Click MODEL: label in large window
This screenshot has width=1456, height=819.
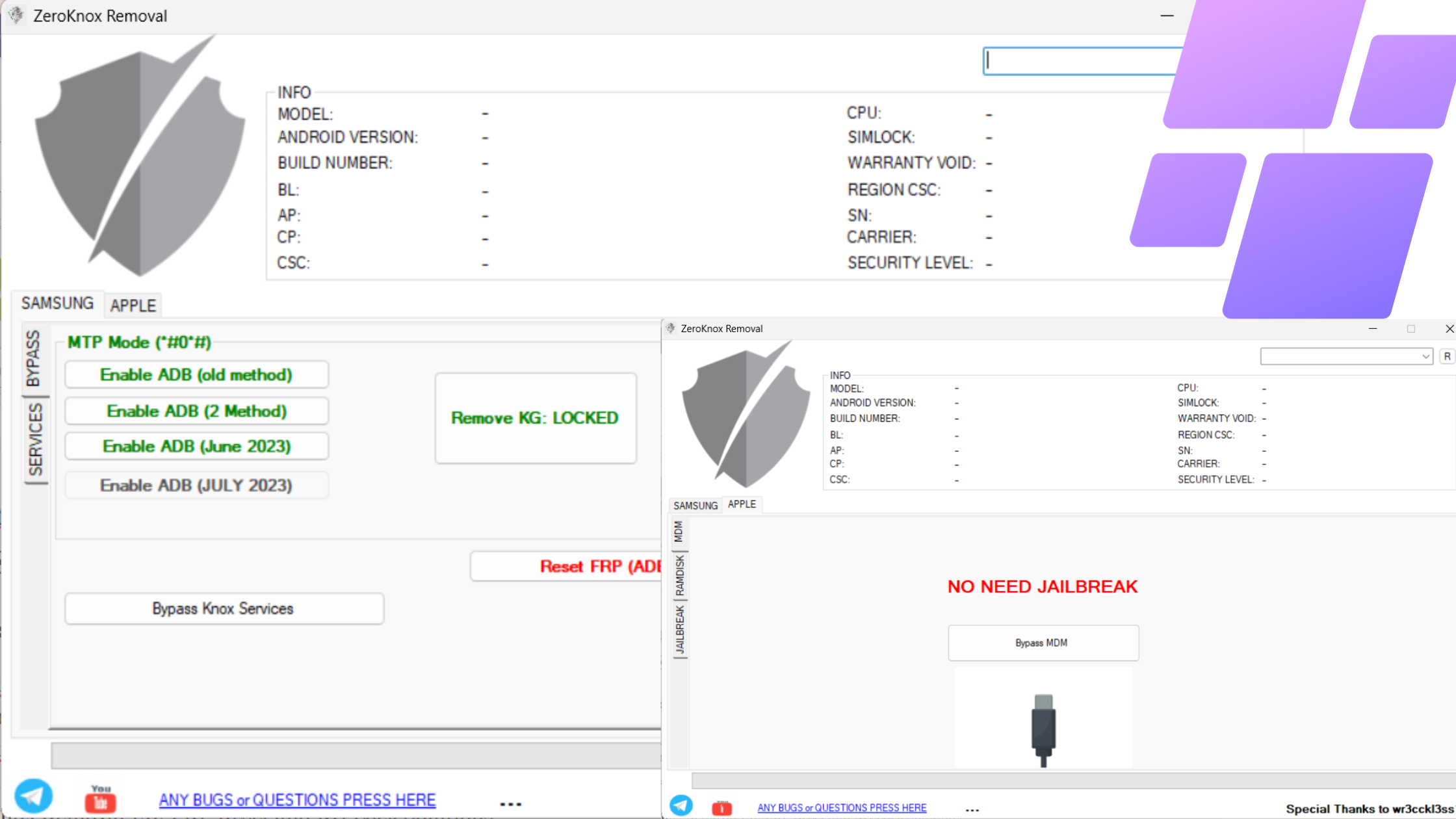click(x=305, y=114)
